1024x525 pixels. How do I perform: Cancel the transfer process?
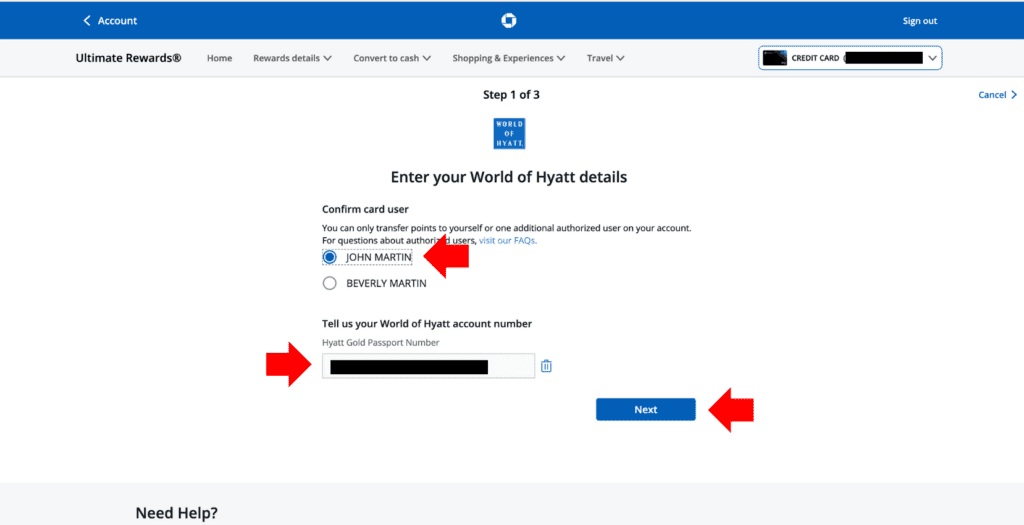997,95
